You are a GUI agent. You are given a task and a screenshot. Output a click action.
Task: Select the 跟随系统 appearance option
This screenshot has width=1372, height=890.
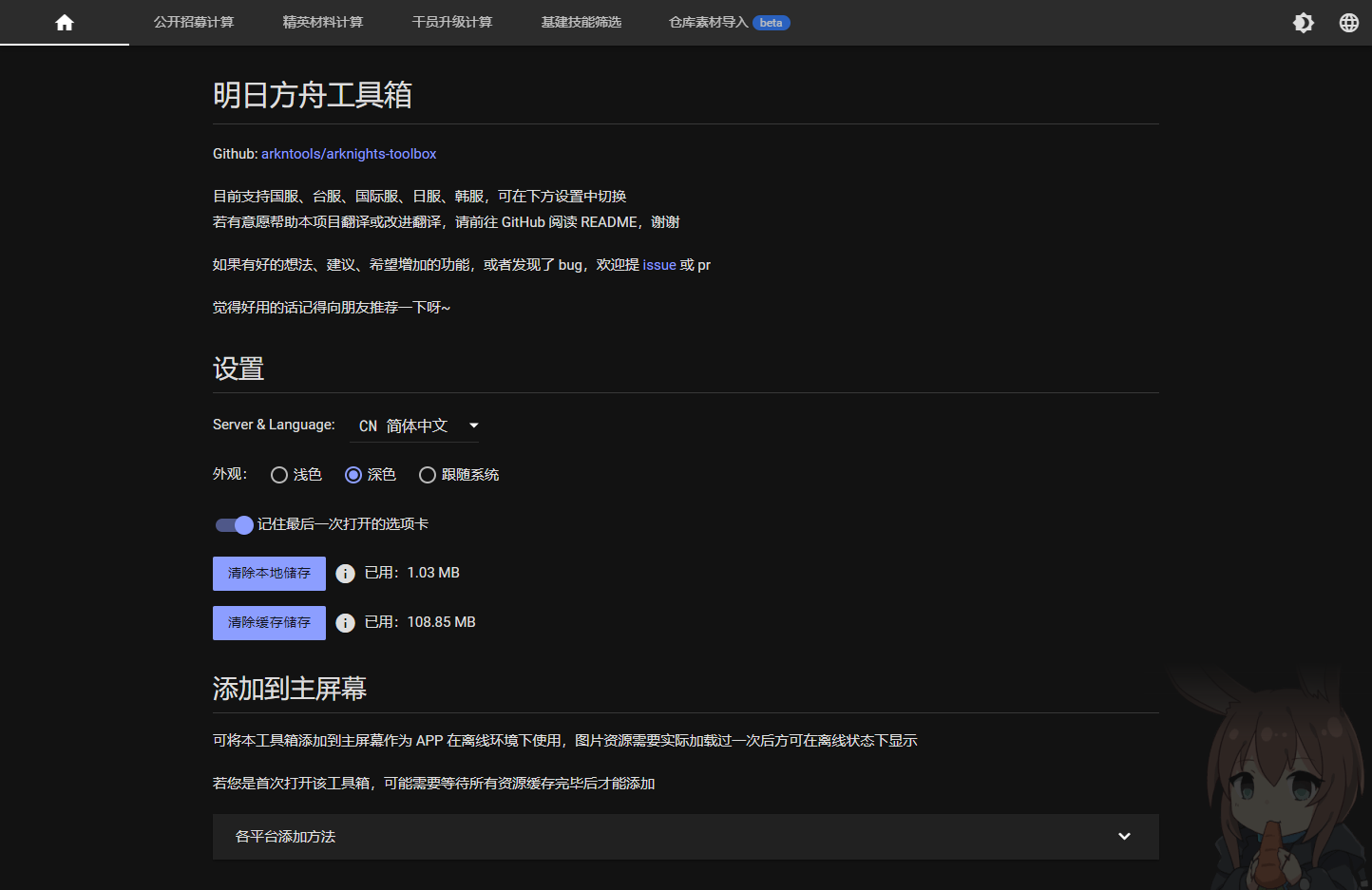[428, 474]
